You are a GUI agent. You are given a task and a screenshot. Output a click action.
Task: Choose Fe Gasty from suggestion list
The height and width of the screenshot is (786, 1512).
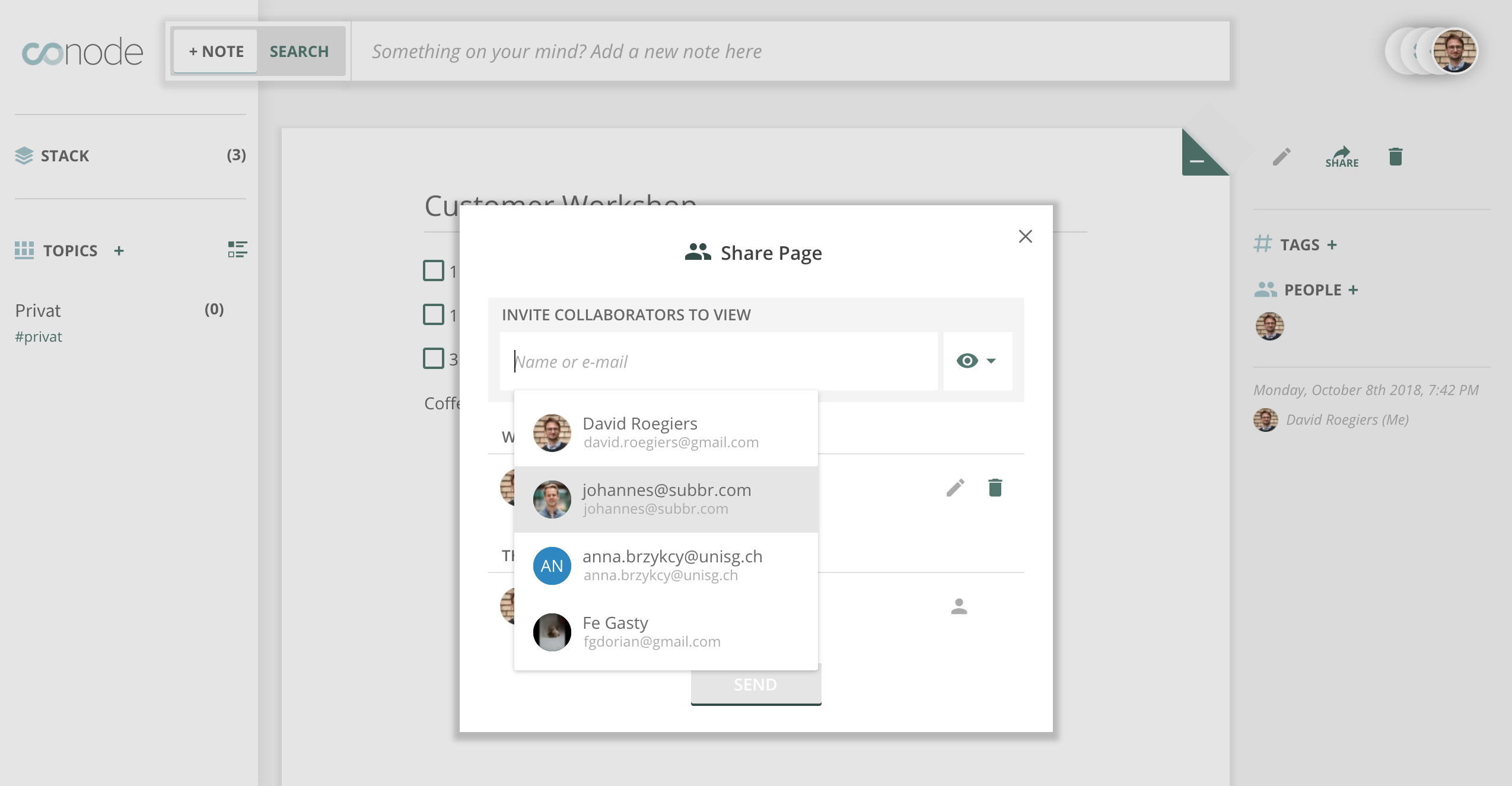tap(666, 632)
